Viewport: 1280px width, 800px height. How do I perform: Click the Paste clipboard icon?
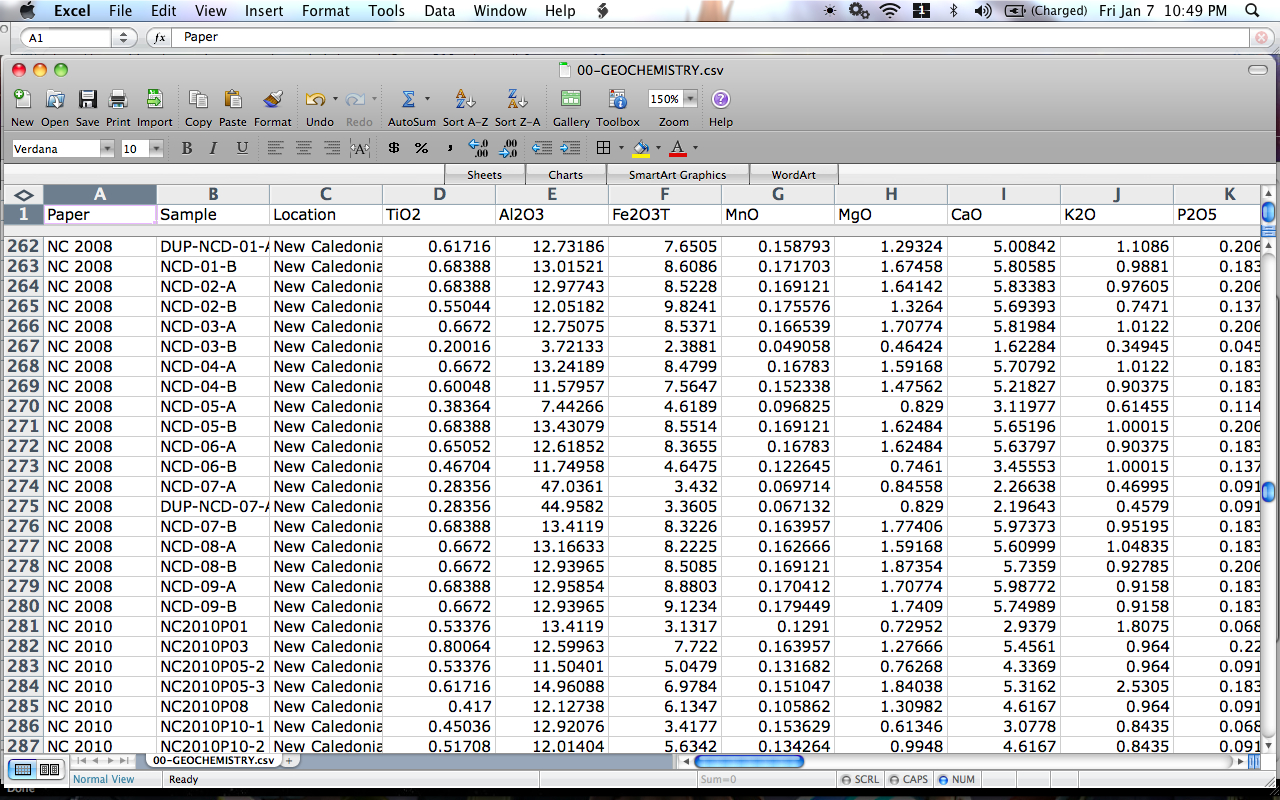[x=233, y=100]
